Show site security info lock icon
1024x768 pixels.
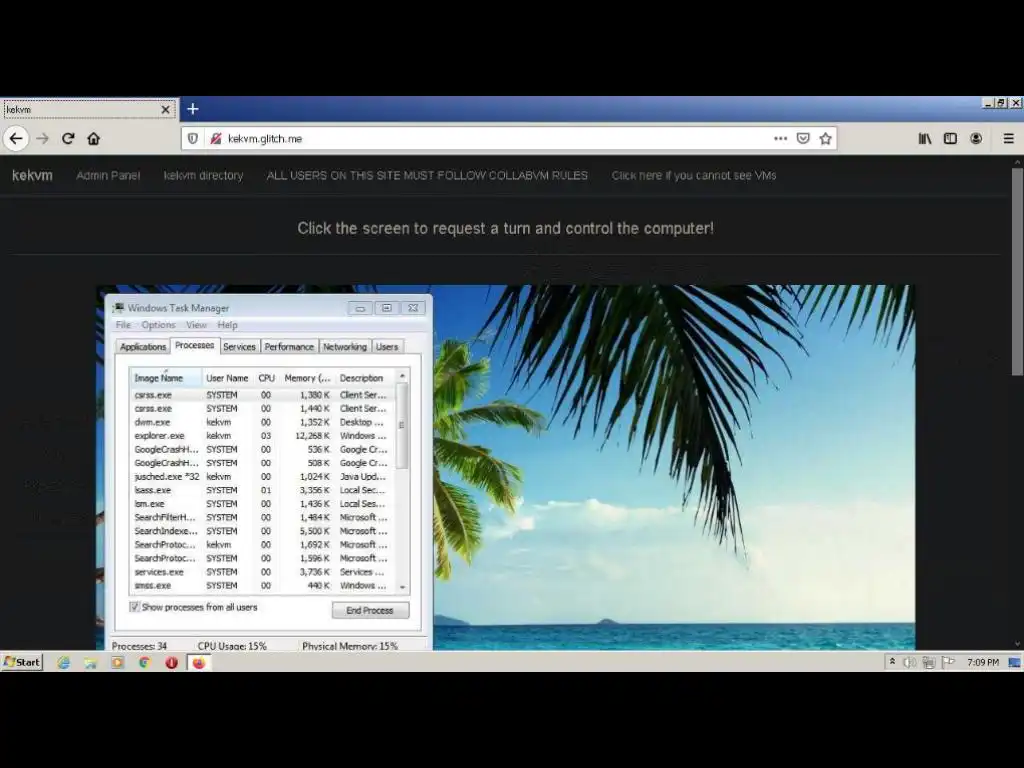coord(216,138)
